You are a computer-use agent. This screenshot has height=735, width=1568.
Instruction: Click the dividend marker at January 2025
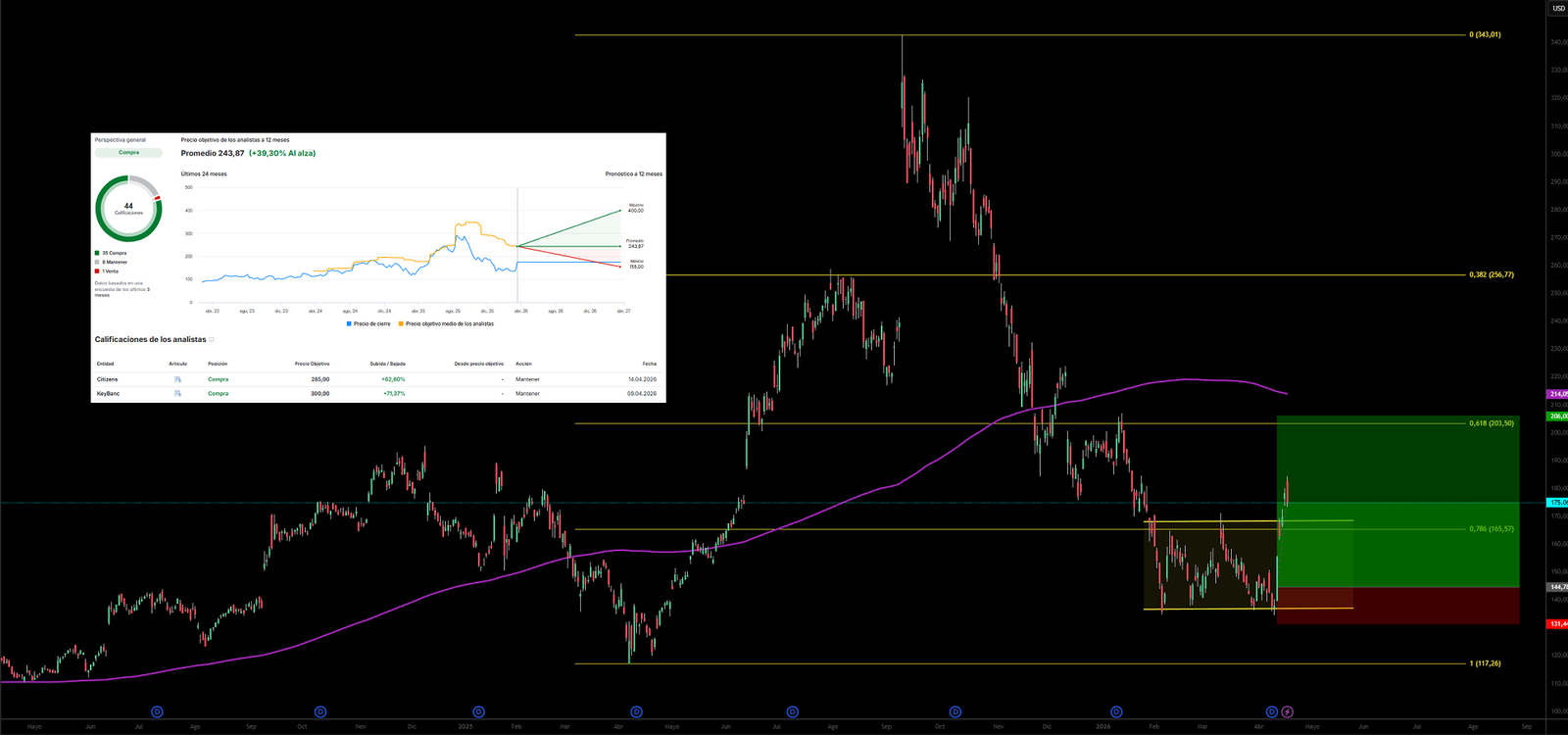(x=478, y=712)
